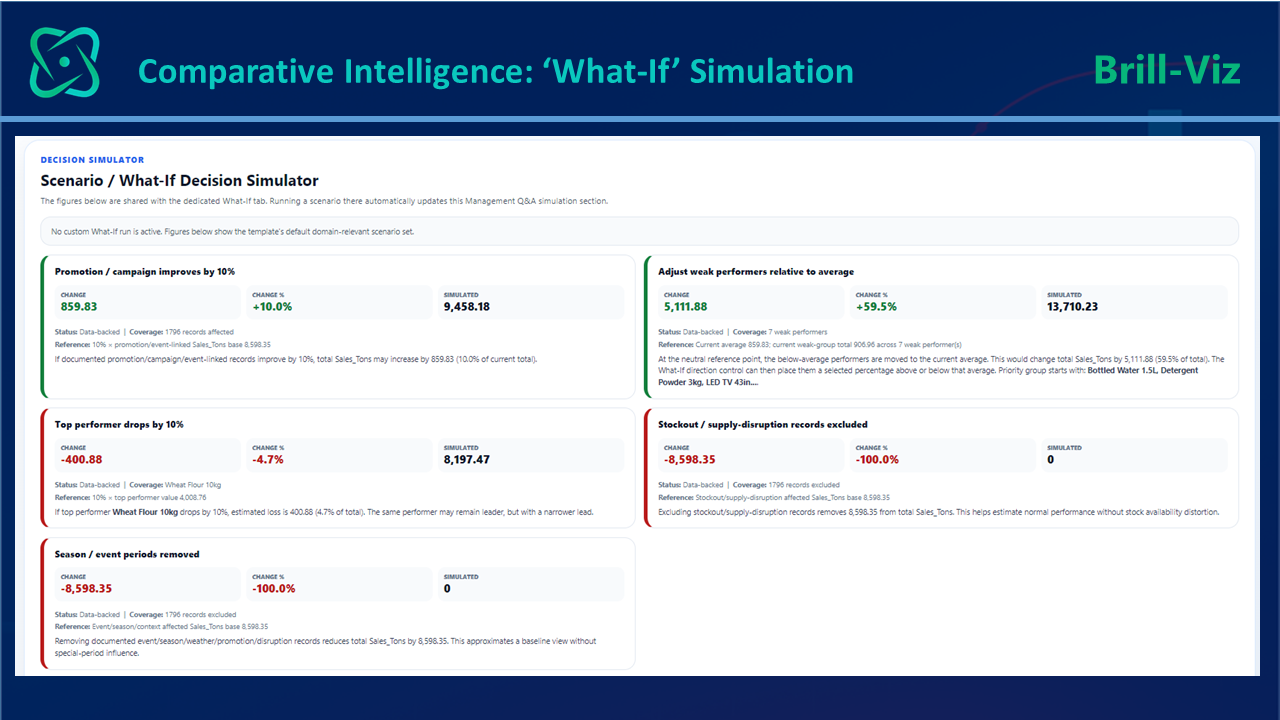Click the no custom What-If run notice banner

coord(639,231)
